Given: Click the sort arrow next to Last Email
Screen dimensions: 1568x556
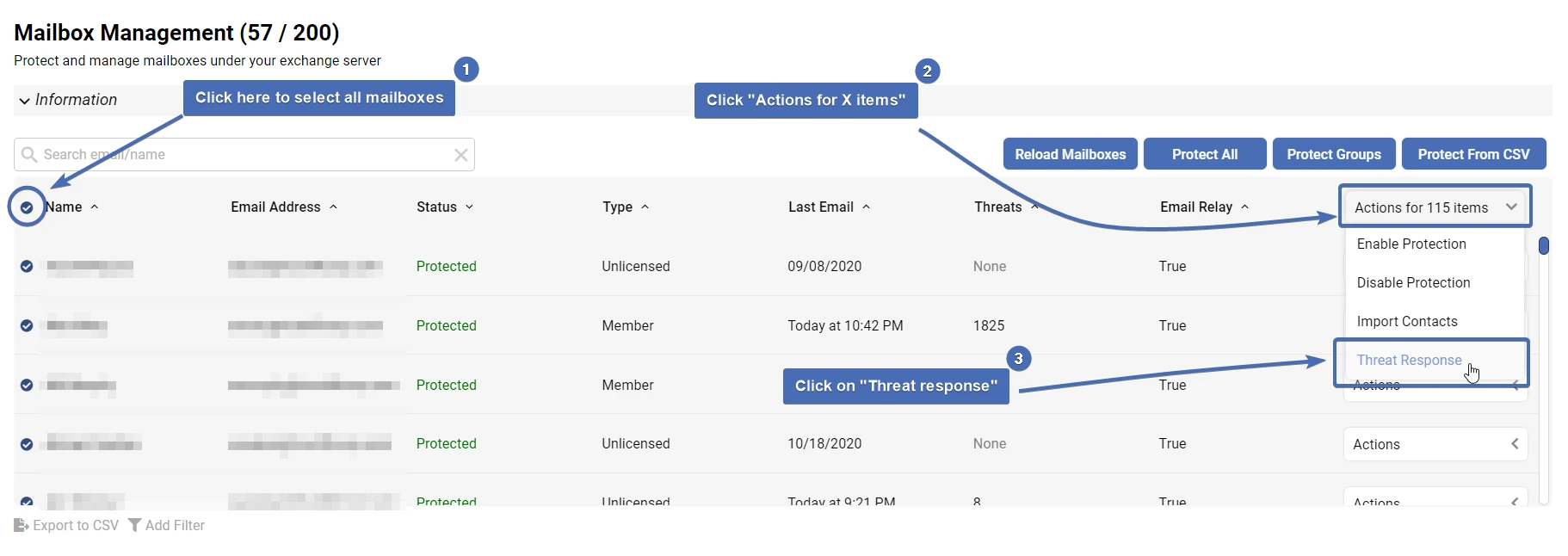Looking at the screenshot, I should coord(867,207).
